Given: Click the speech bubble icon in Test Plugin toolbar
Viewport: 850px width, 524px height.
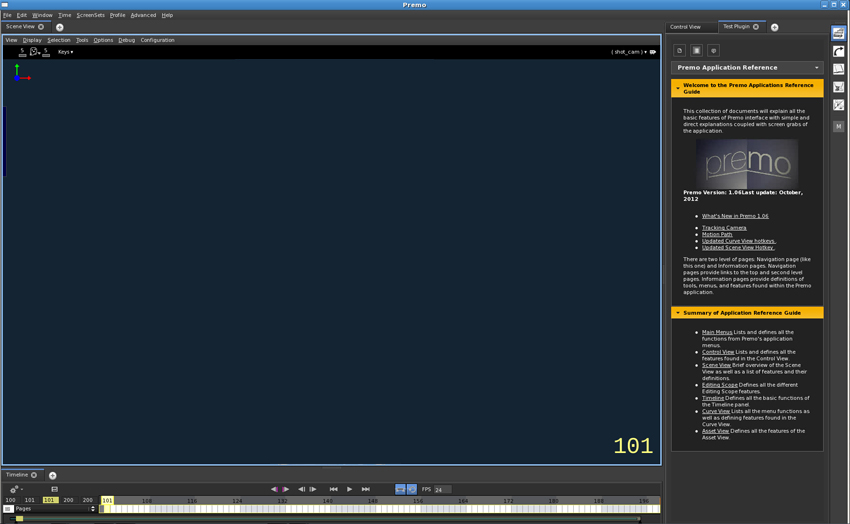Looking at the screenshot, I should [x=713, y=50].
